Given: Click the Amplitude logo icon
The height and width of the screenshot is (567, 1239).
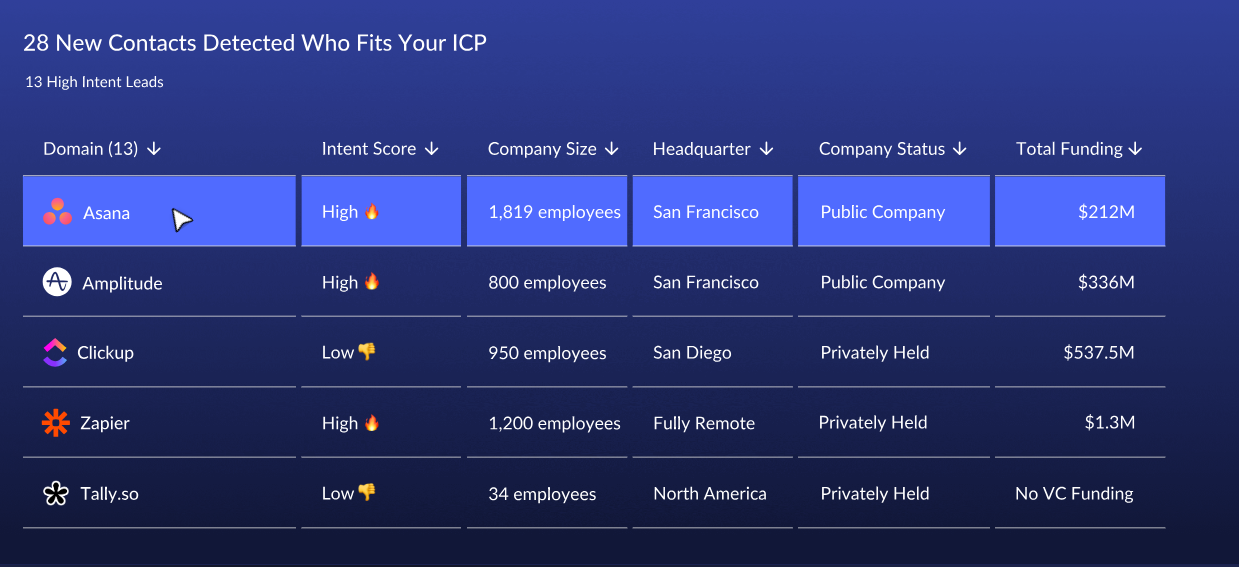Looking at the screenshot, I should tap(57, 282).
